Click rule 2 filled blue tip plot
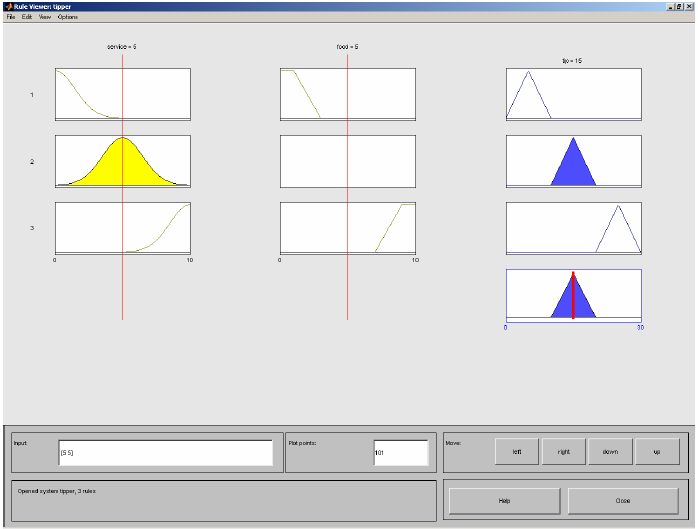Viewport: 698px width, 529px height. 574,161
